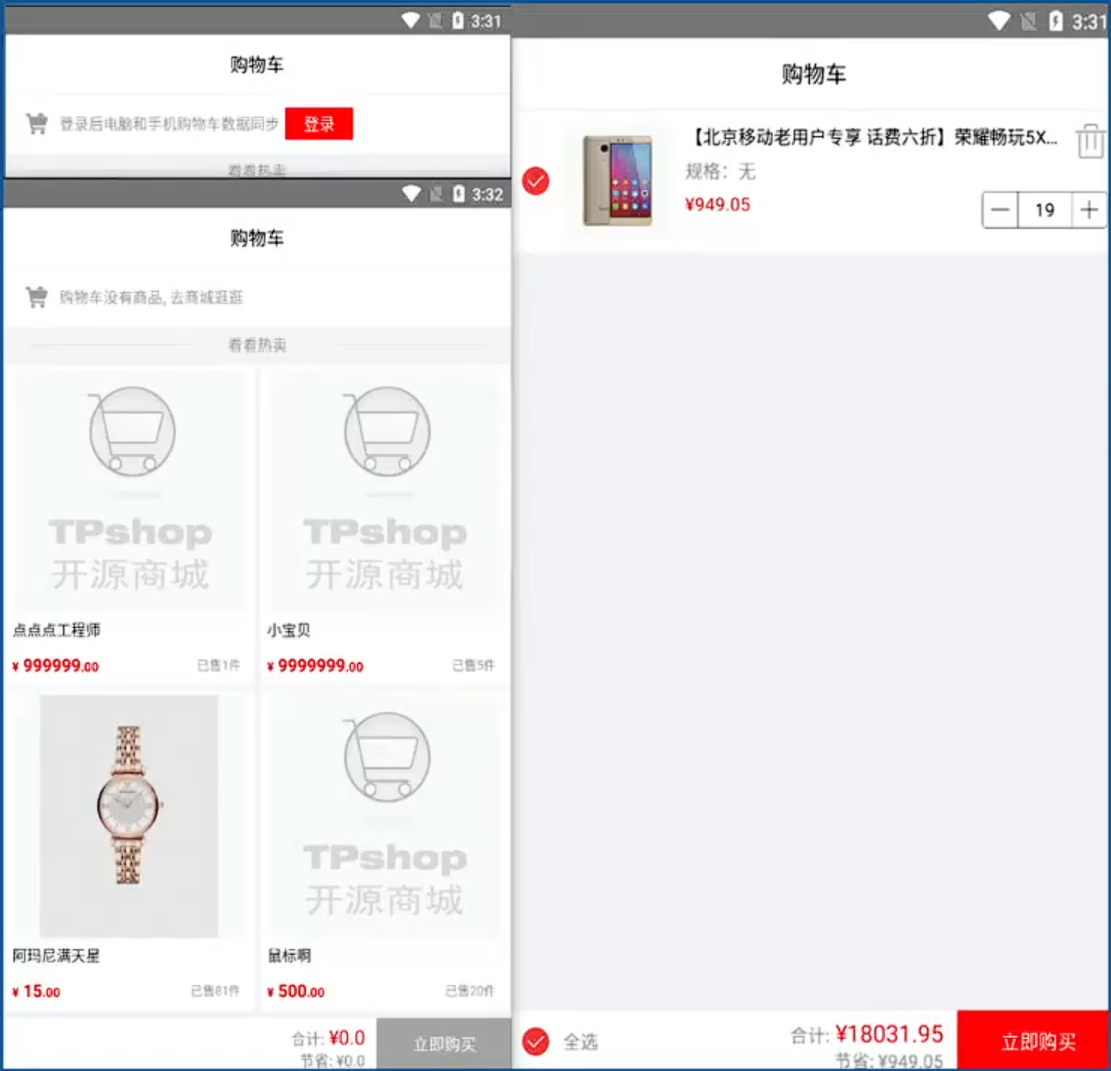
Task: Click the 已售81件 sold count
Action: (215, 990)
